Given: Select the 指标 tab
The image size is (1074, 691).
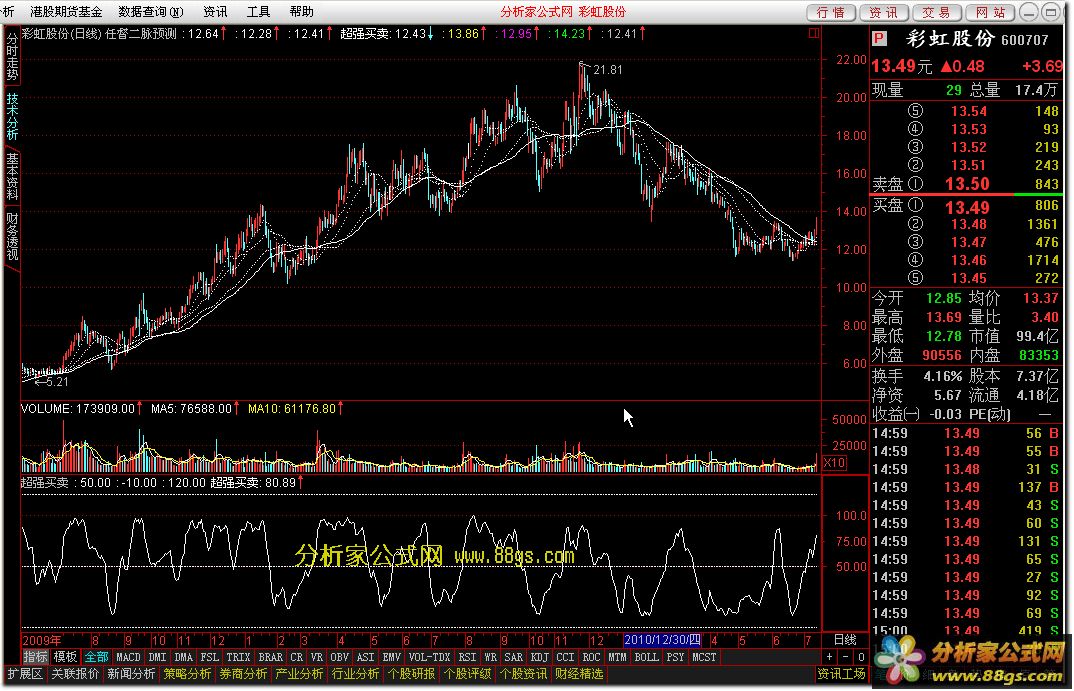Looking at the screenshot, I should tap(36, 657).
